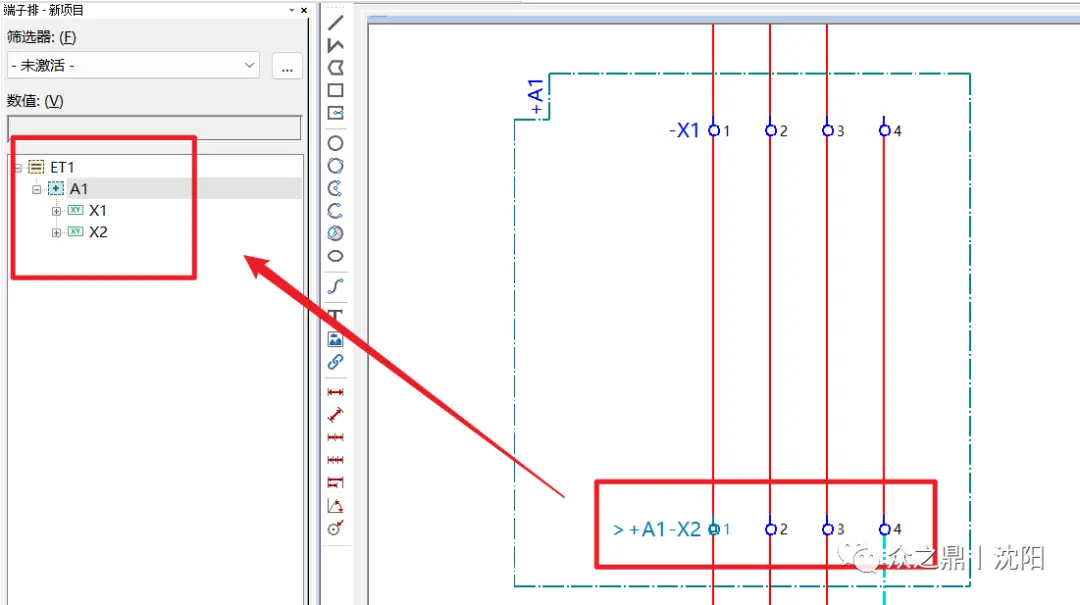
Task: Select the Spline curve tool
Action: [335, 286]
